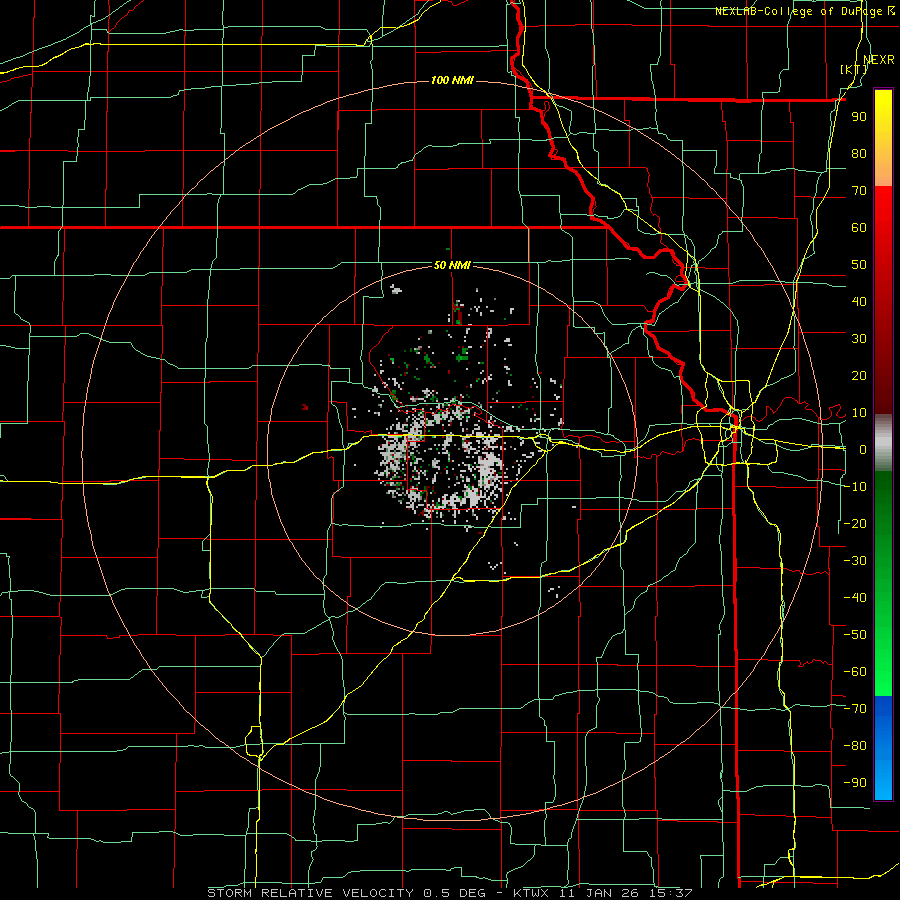
Task: Click the "NEXR" label above the scale
Action: click(879, 60)
